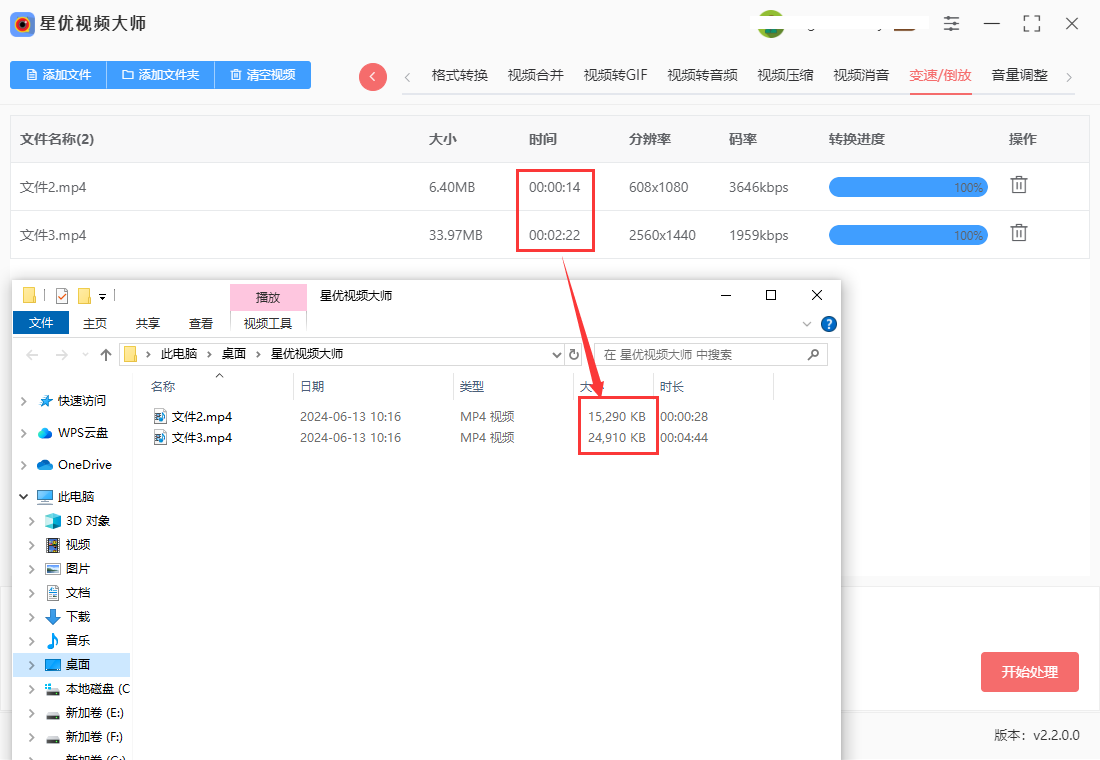The image size is (1100, 760).
Task: Delete 文件3.mp4 with its trash icon
Action: point(1019,233)
